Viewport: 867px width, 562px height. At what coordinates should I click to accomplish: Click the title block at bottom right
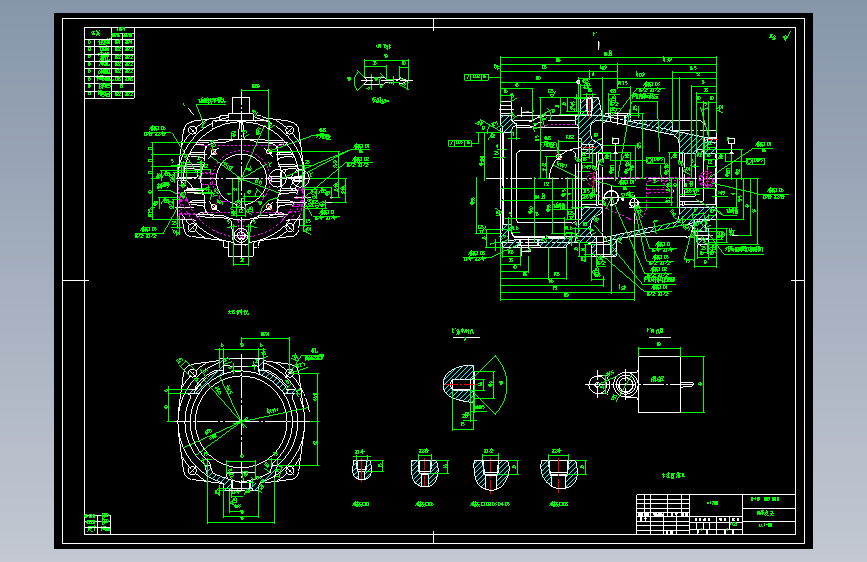tap(716, 514)
